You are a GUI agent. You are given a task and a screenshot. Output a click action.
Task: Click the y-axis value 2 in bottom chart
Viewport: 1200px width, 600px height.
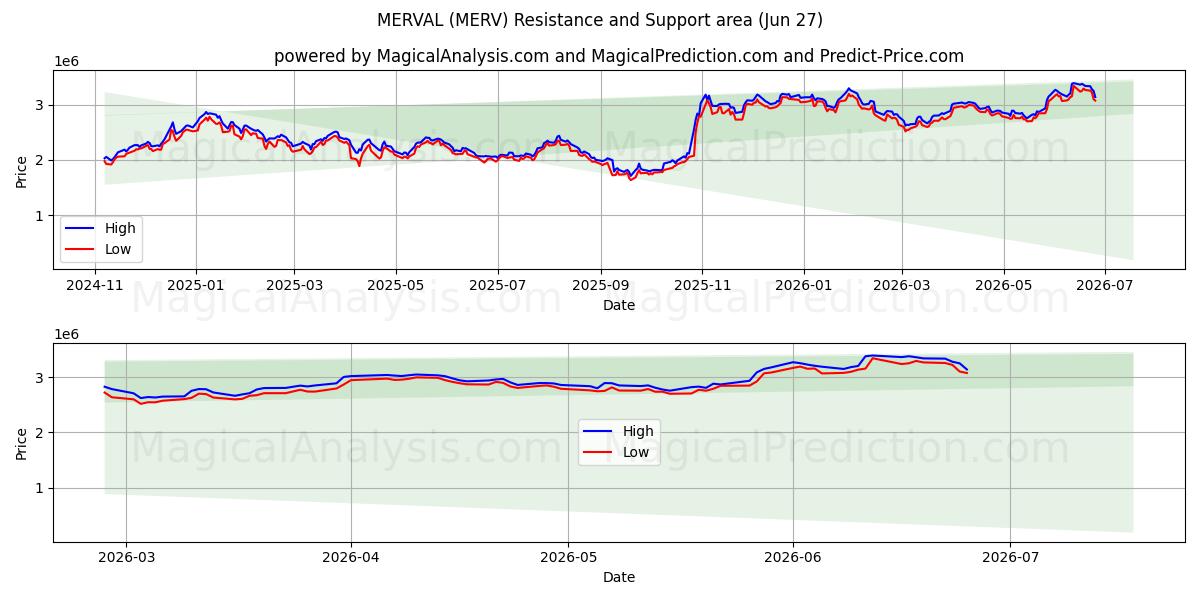pyautogui.click(x=41, y=433)
